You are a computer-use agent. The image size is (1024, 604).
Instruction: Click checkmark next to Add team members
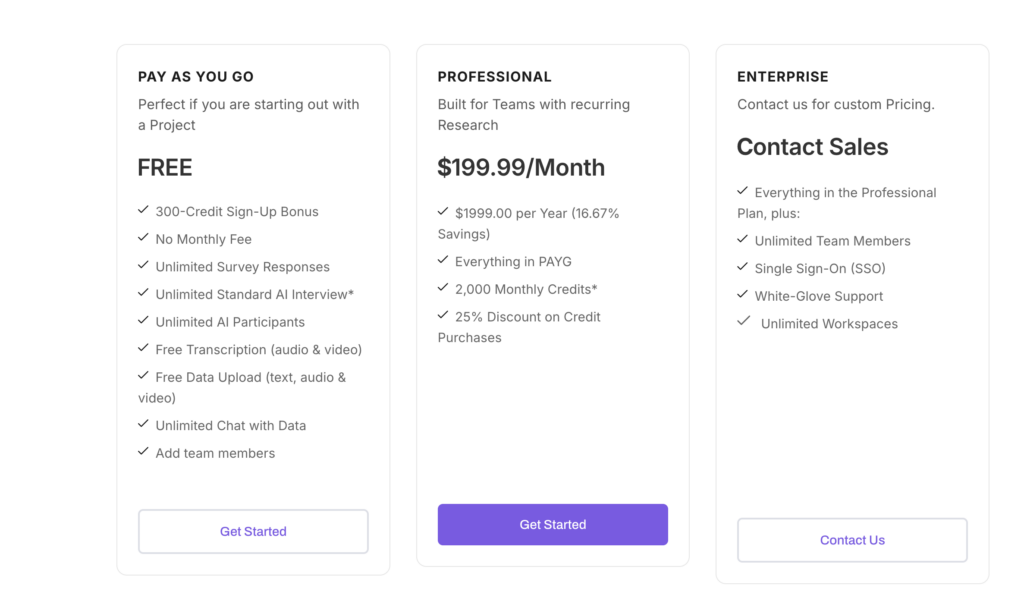(143, 451)
